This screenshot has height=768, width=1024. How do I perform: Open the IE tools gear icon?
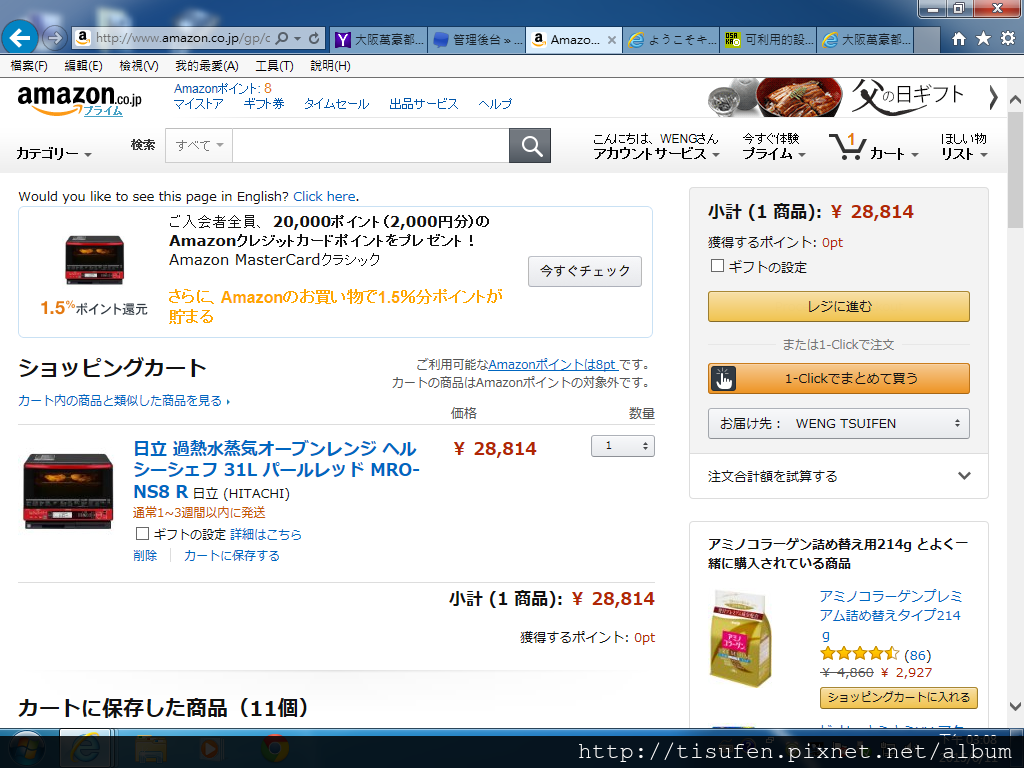(x=1008, y=39)
